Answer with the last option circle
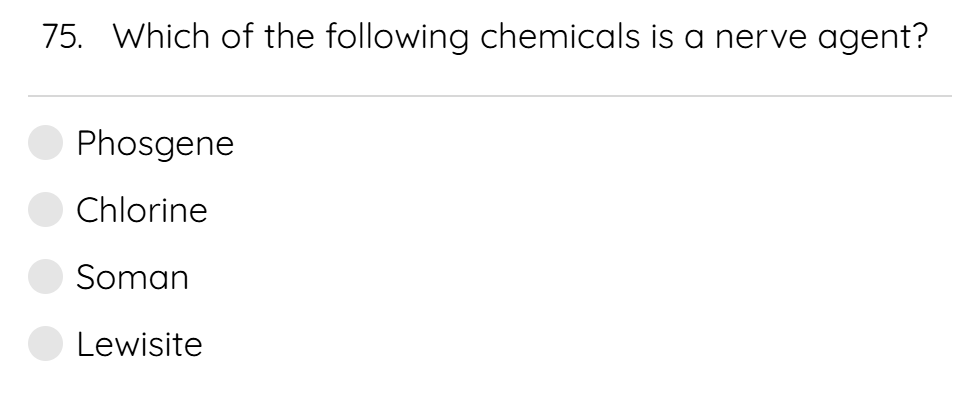 pos(46,344)
